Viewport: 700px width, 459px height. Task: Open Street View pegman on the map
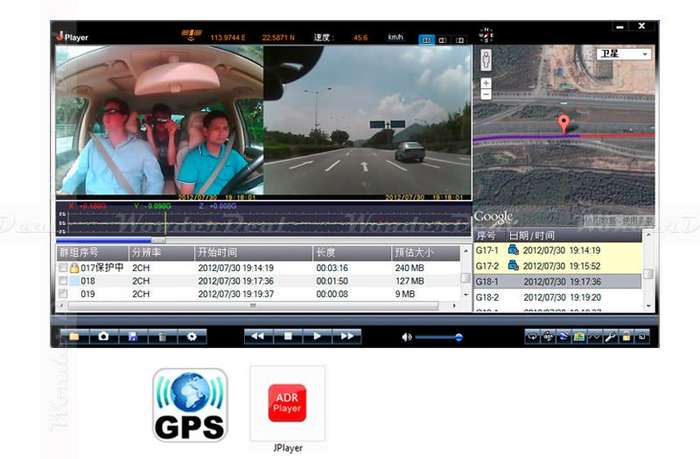pos(486,59)
